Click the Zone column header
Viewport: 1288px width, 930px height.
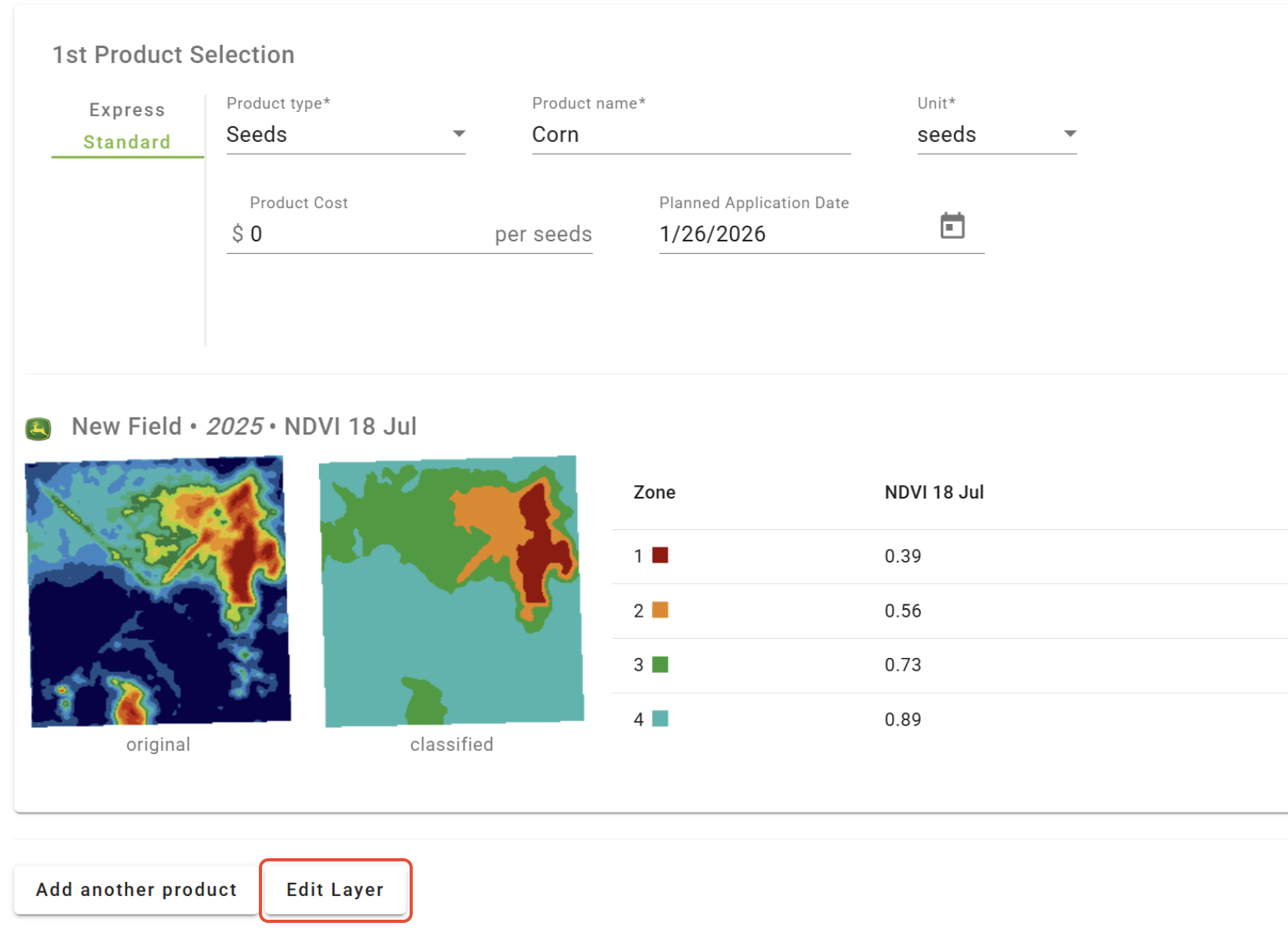click(654, 492)
